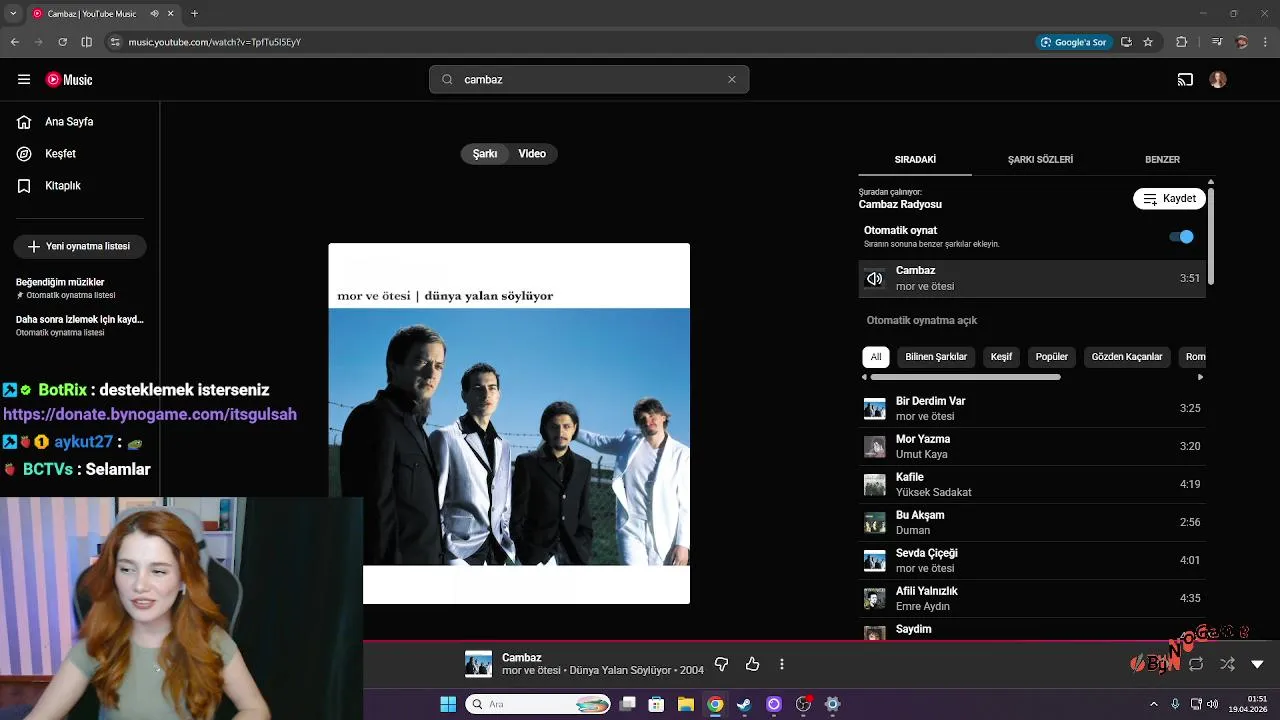Click the YouTube Music logo
Image resolution: width=1280 pixels, height=720 pixels.
[x=69, y=80]
